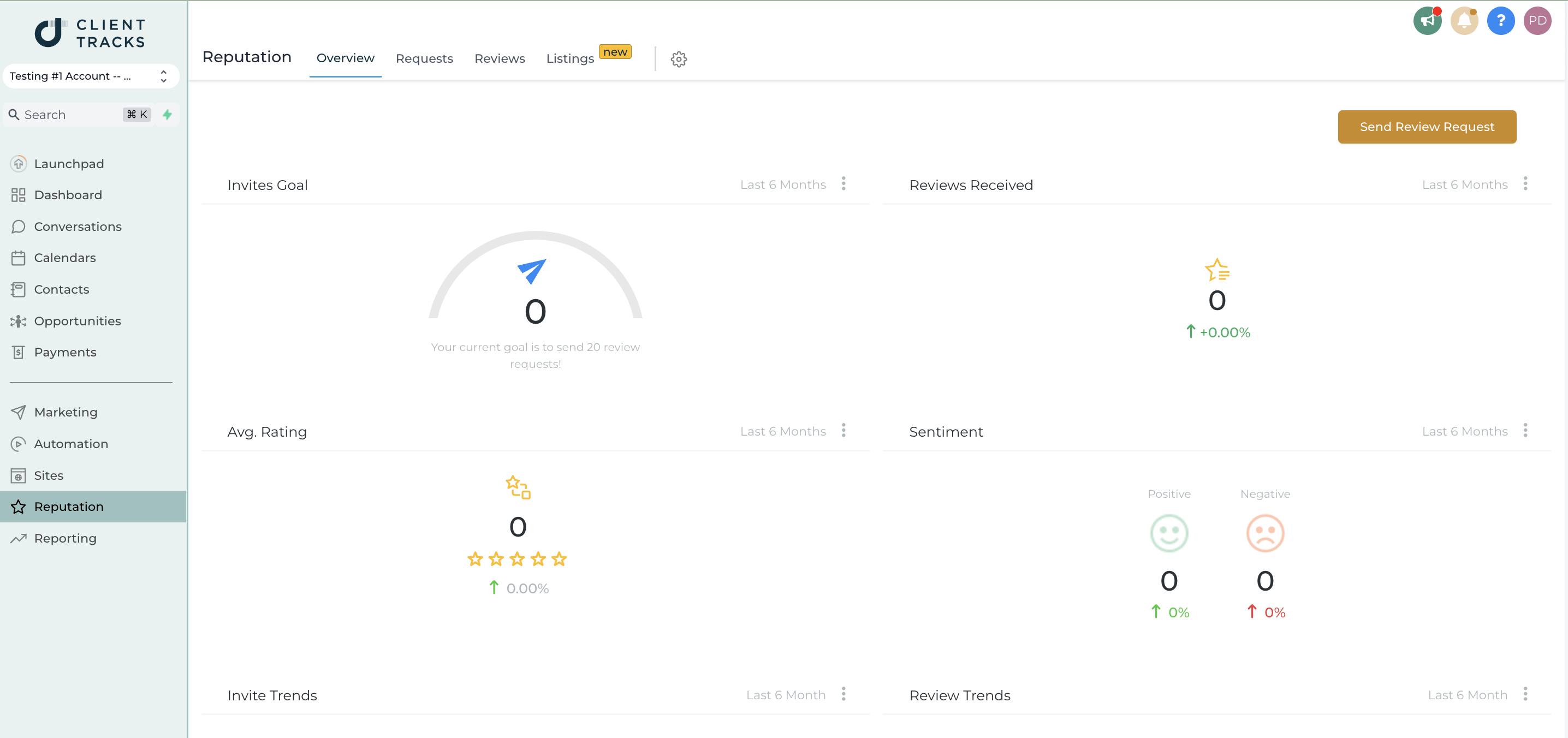The height and width of the screenshot is (738, 1568).
Task: Click the Invites Goal options menu
Action: coord(844,184)
